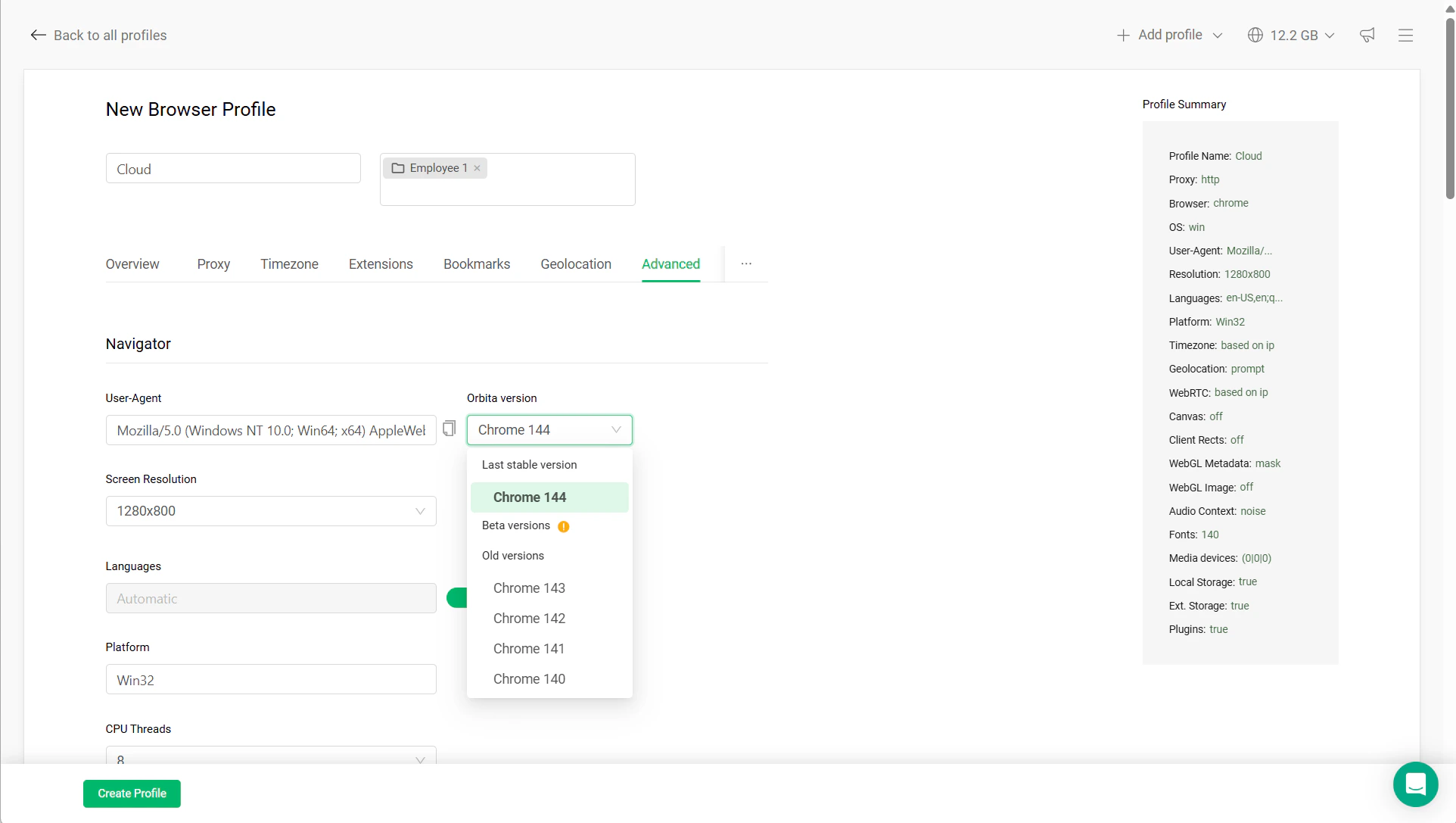Image resolution: width=1456 pixels, height=823 pixels.
Task: Remove the Employee 1 folder tag
Action: [478, 167]
